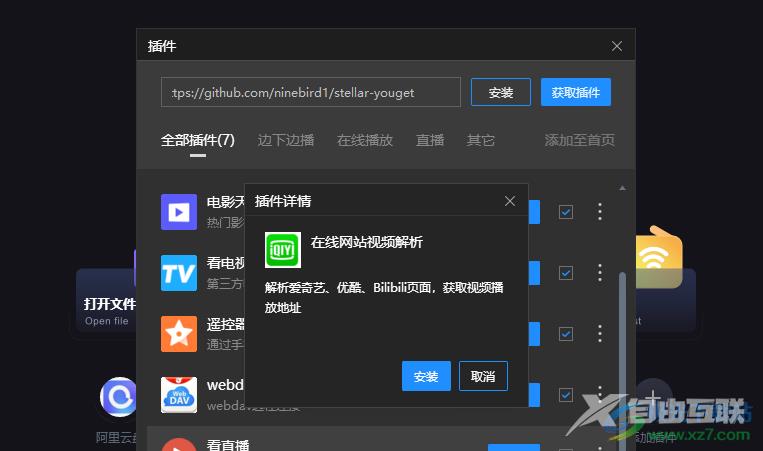This screenshot has height=451, width=763.
Task: Switch to the 边下边播 tab
Action: [x=286, y=140]
